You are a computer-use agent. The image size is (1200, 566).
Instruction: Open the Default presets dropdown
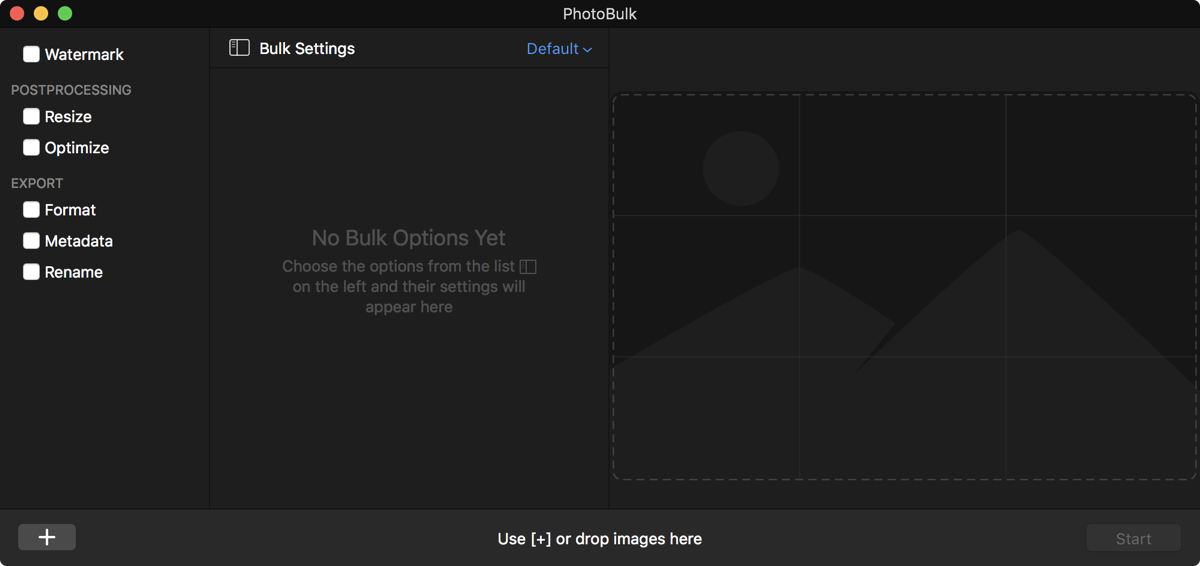[559, 49]
